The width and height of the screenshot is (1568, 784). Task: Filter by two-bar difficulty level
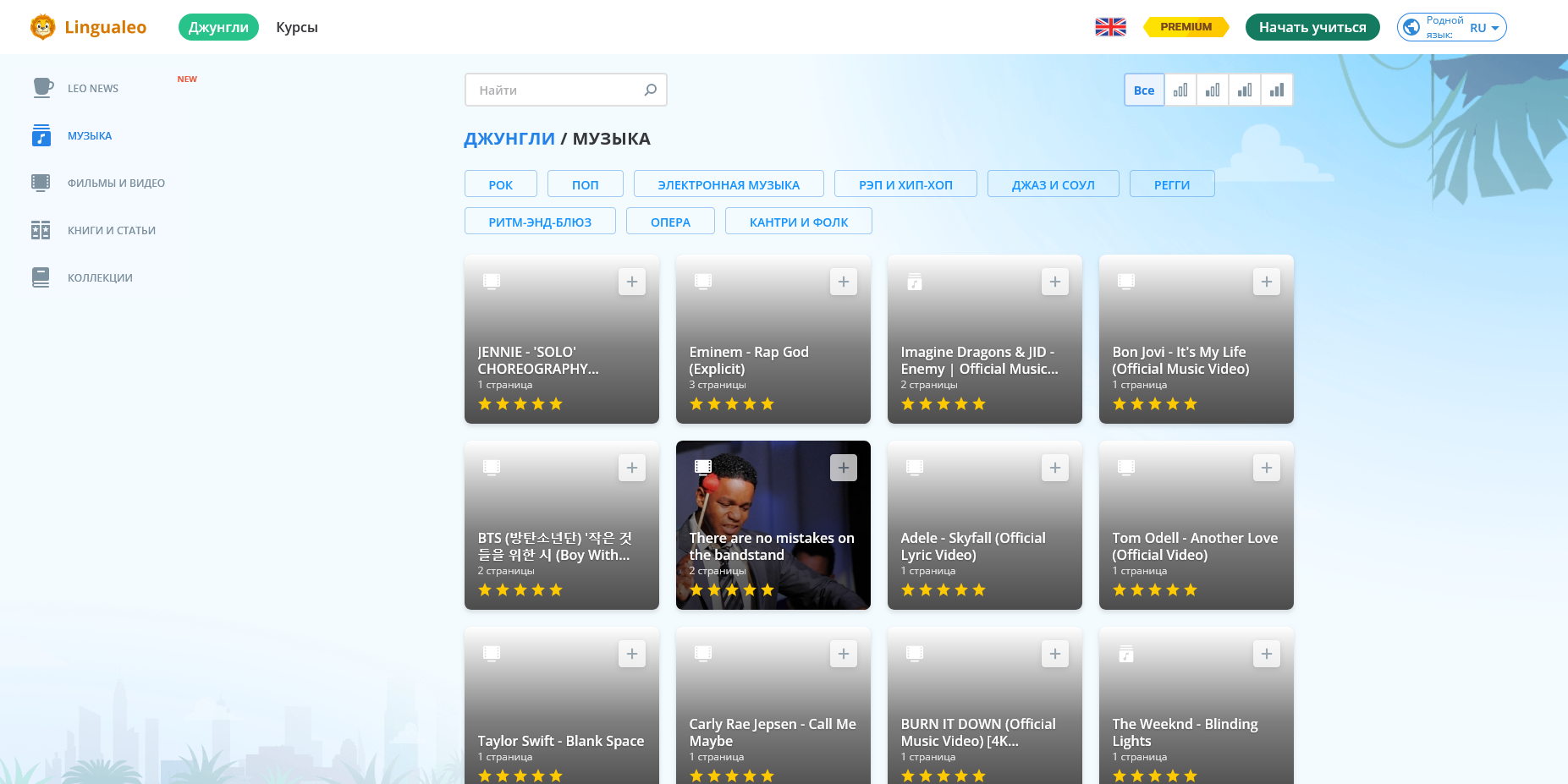click(x=1213, y=90)
